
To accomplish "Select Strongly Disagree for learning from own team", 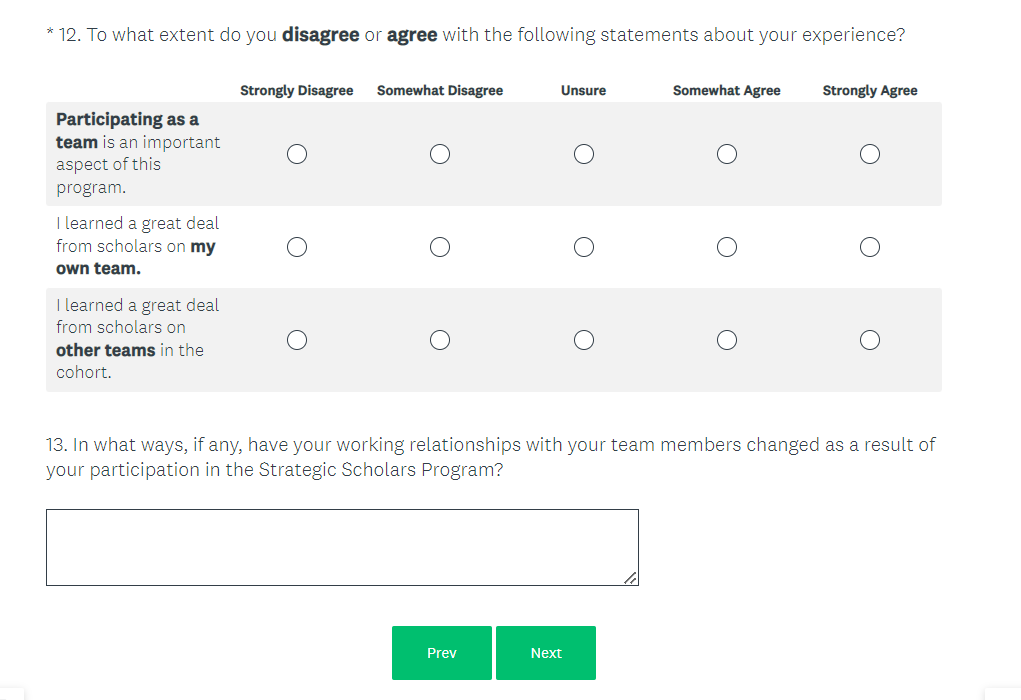I will [x=296, y=247].
